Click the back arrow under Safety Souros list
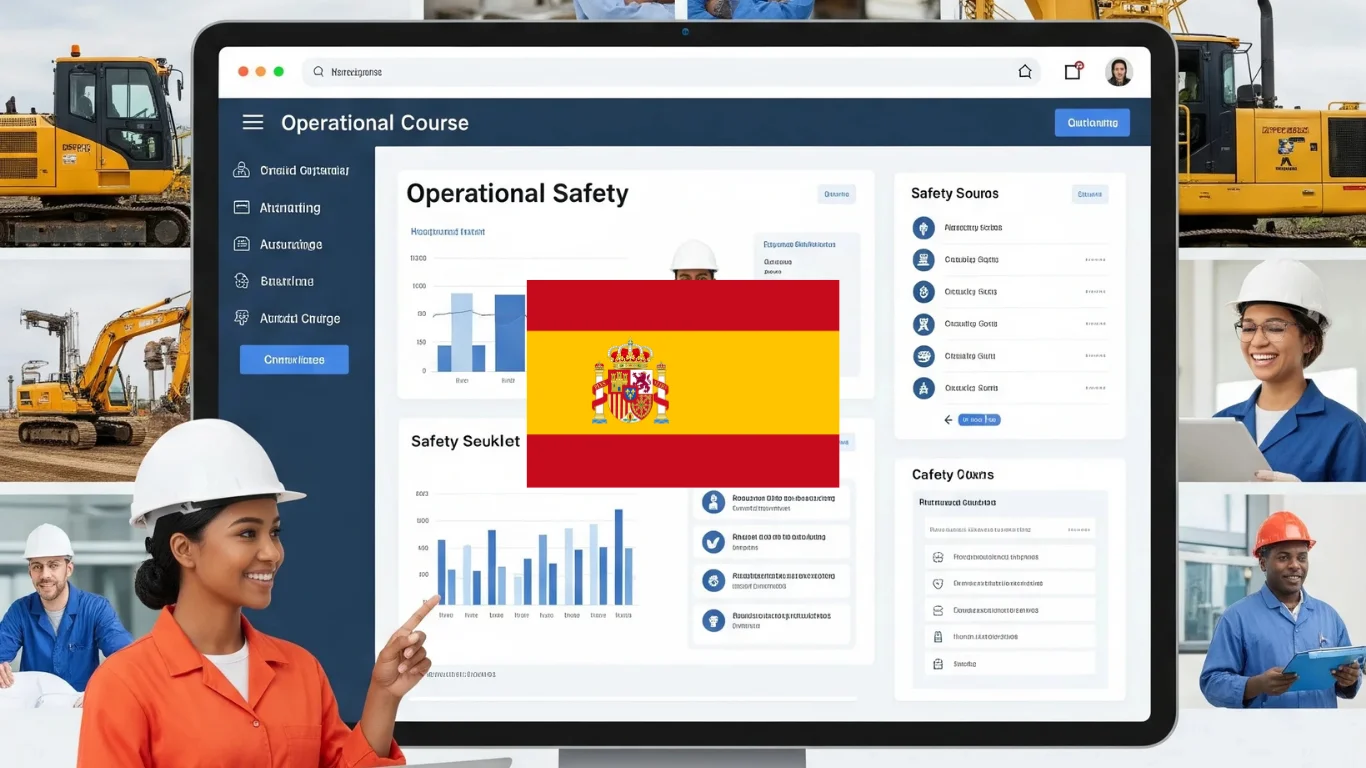The width and height of the screenshot is (1366, 768). click(948, 420)
